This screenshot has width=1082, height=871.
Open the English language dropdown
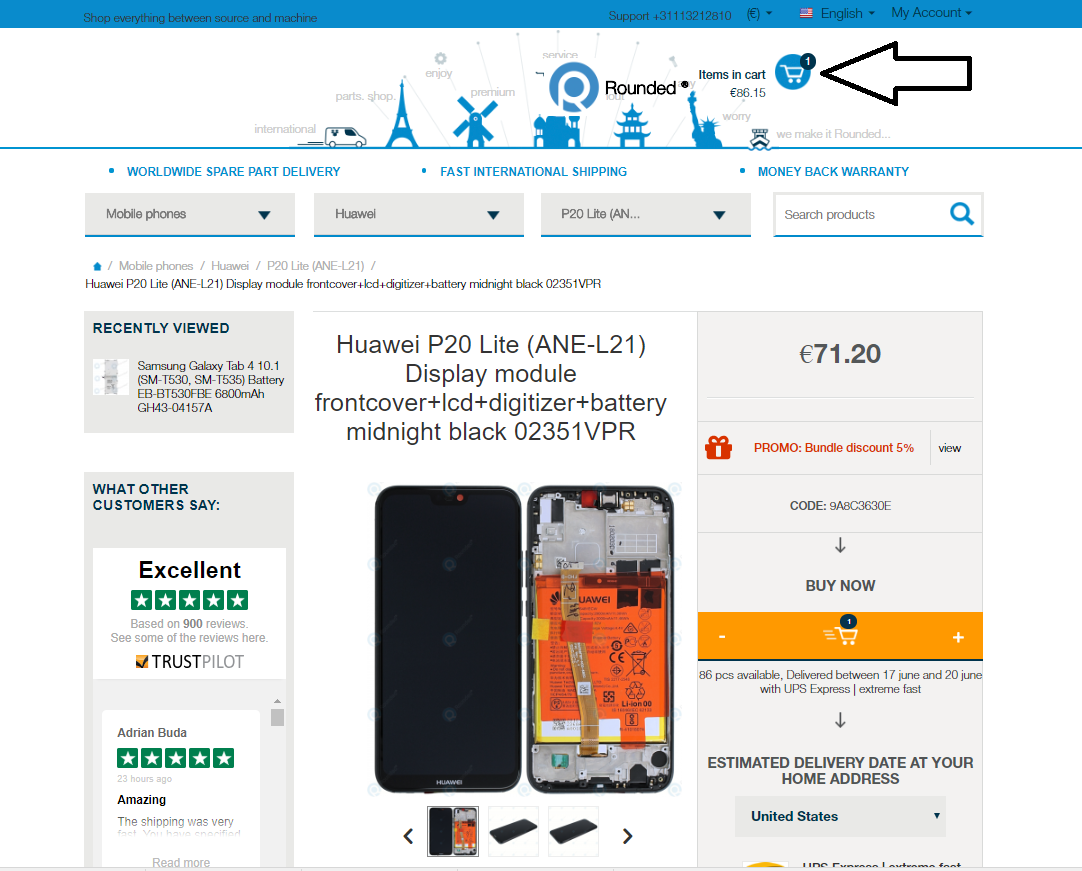click(847, 13)
